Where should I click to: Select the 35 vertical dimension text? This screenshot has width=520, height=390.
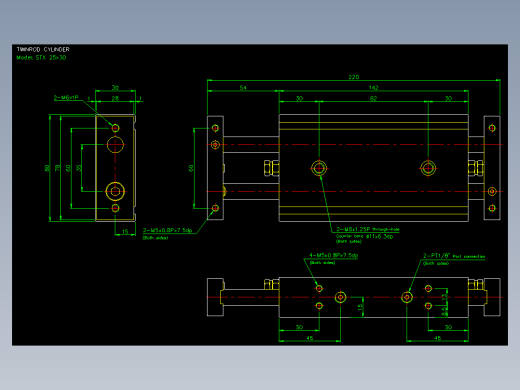[x=79, y=168]
